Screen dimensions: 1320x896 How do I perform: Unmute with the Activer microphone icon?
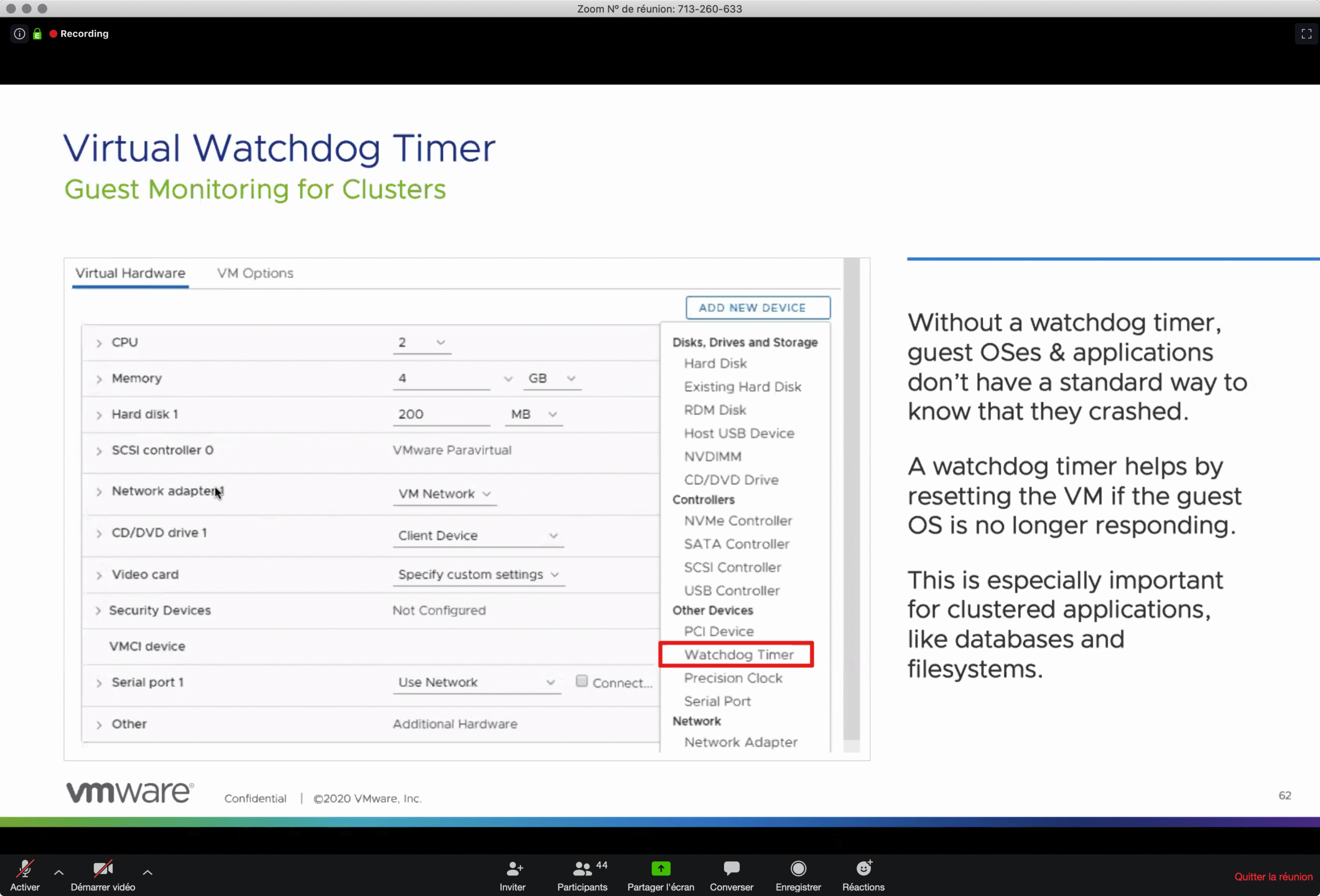24,869
